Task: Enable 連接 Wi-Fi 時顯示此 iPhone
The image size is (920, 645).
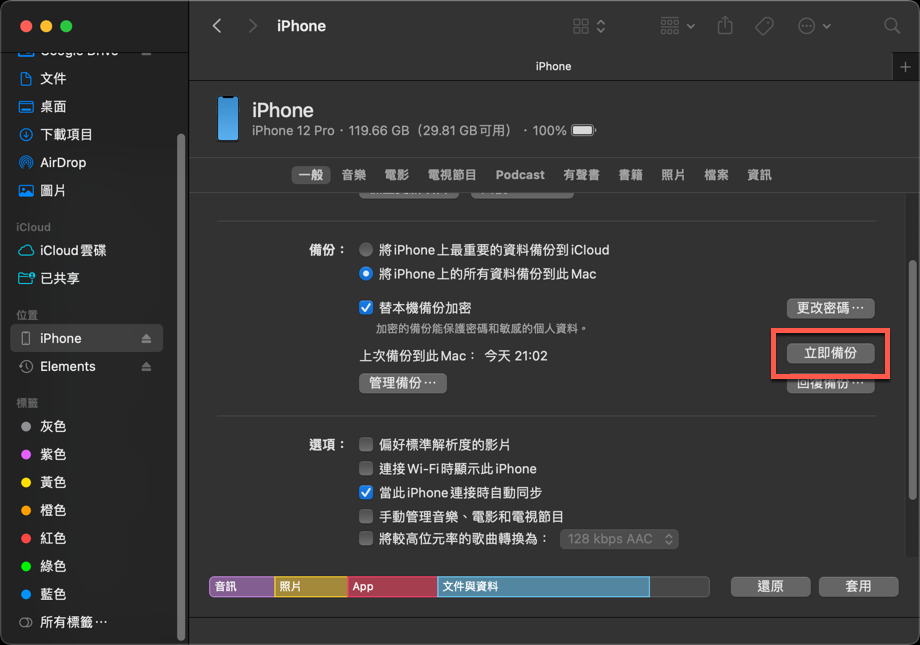Action: click(x=366, y=468)
